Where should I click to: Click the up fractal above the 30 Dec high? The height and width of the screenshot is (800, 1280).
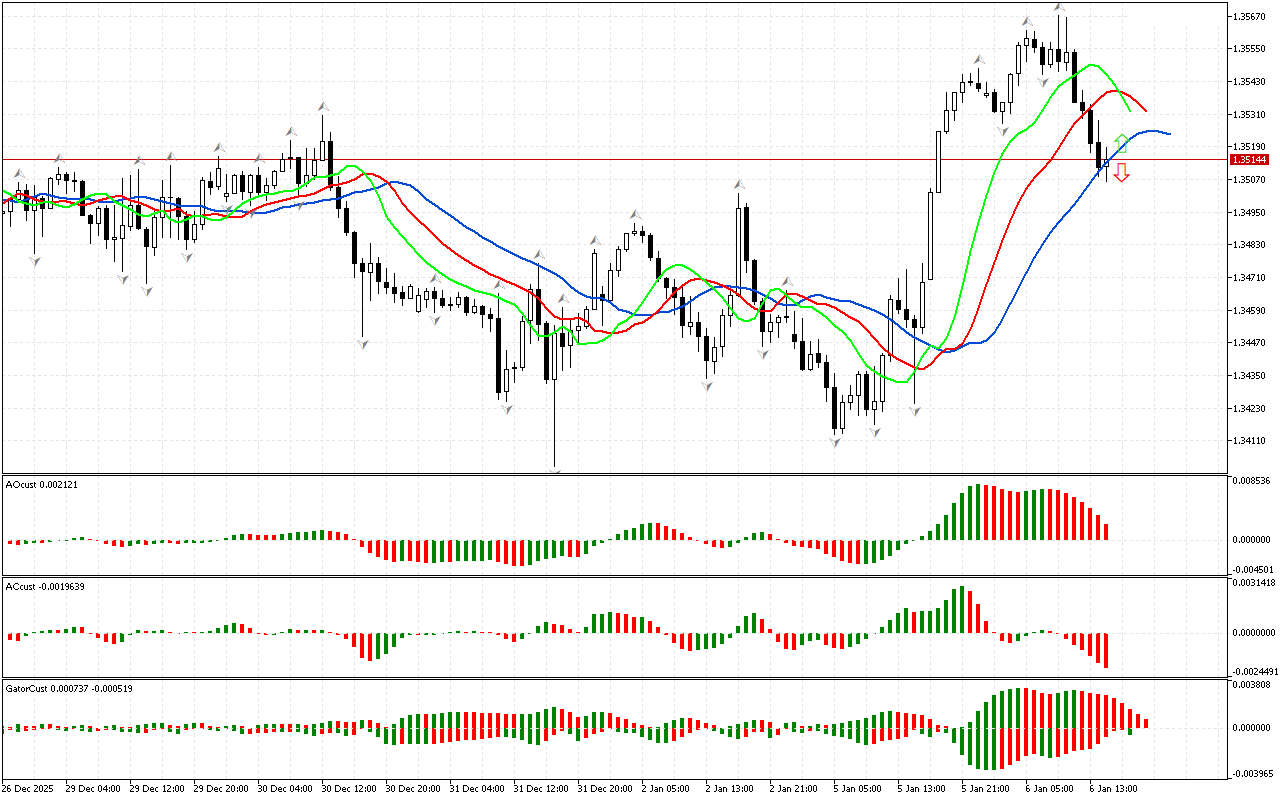click(x=323, y=105)
